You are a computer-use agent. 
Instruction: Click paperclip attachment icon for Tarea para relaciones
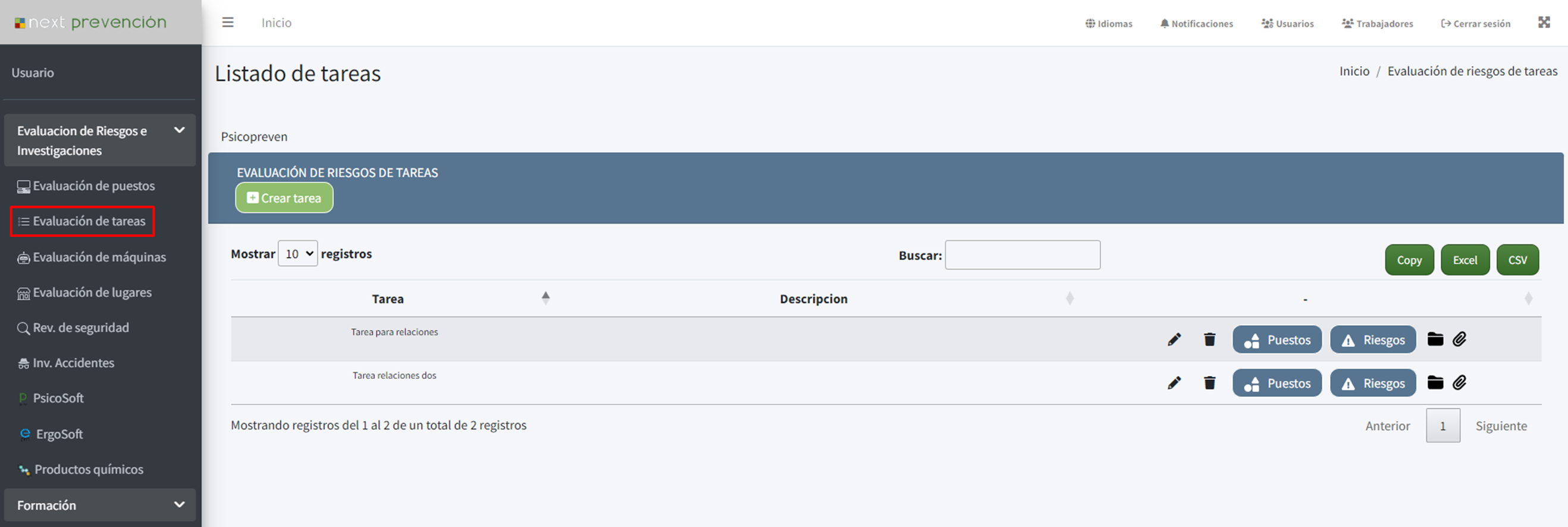point(1460,339)
